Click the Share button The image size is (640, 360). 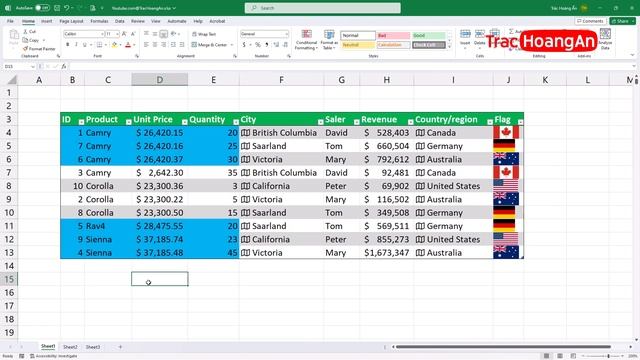click(x=622, y=21)
